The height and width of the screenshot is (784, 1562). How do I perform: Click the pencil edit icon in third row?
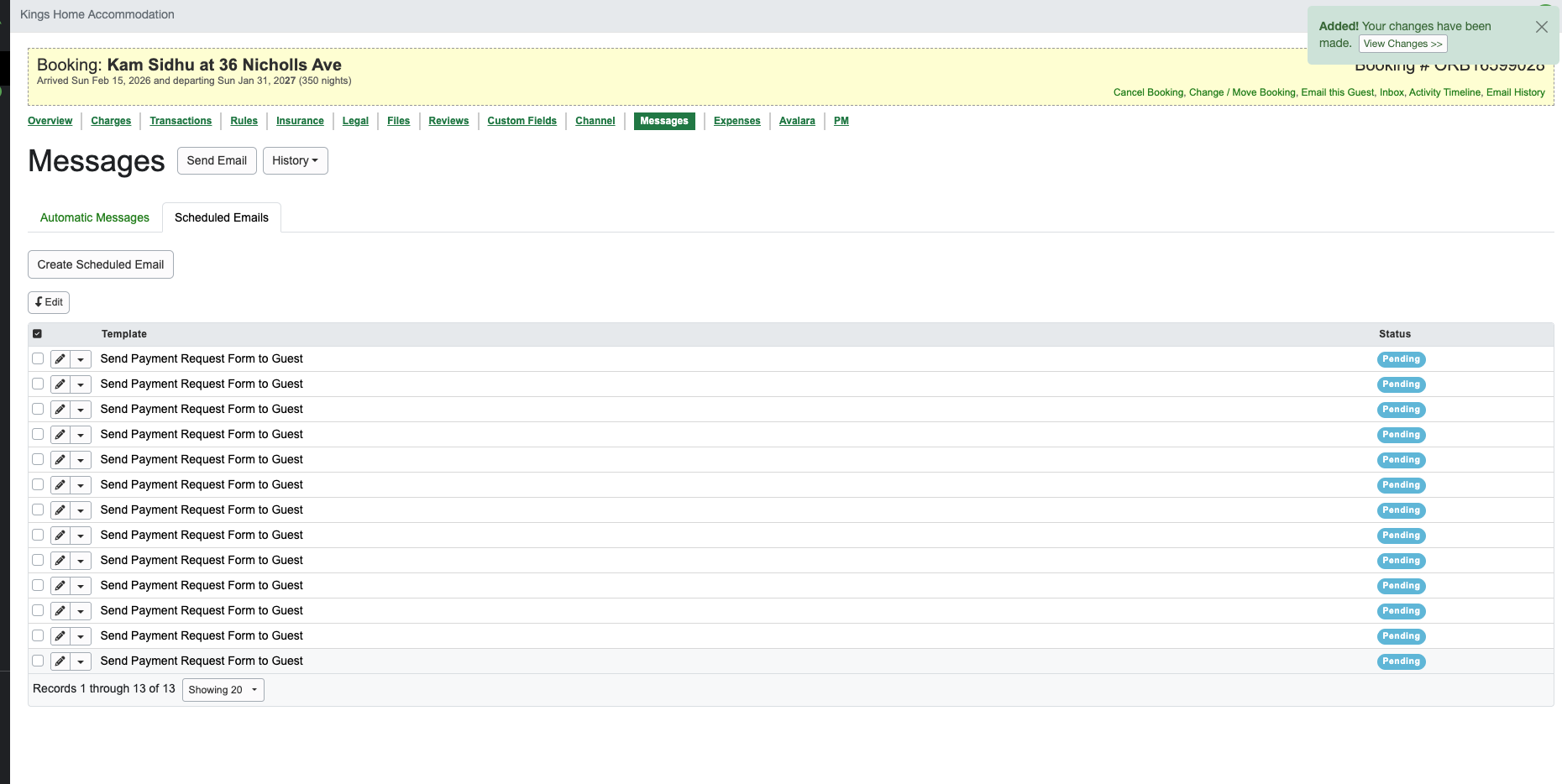pos(60,410)
